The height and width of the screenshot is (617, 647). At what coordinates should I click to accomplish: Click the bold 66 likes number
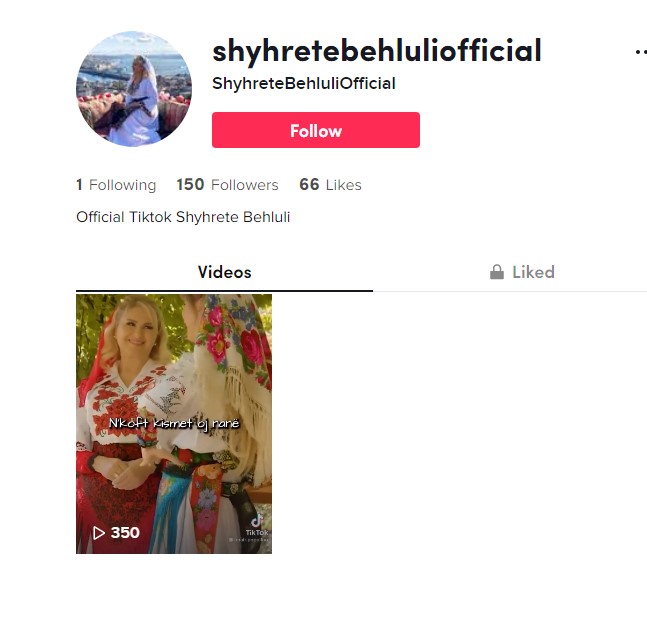309,184
